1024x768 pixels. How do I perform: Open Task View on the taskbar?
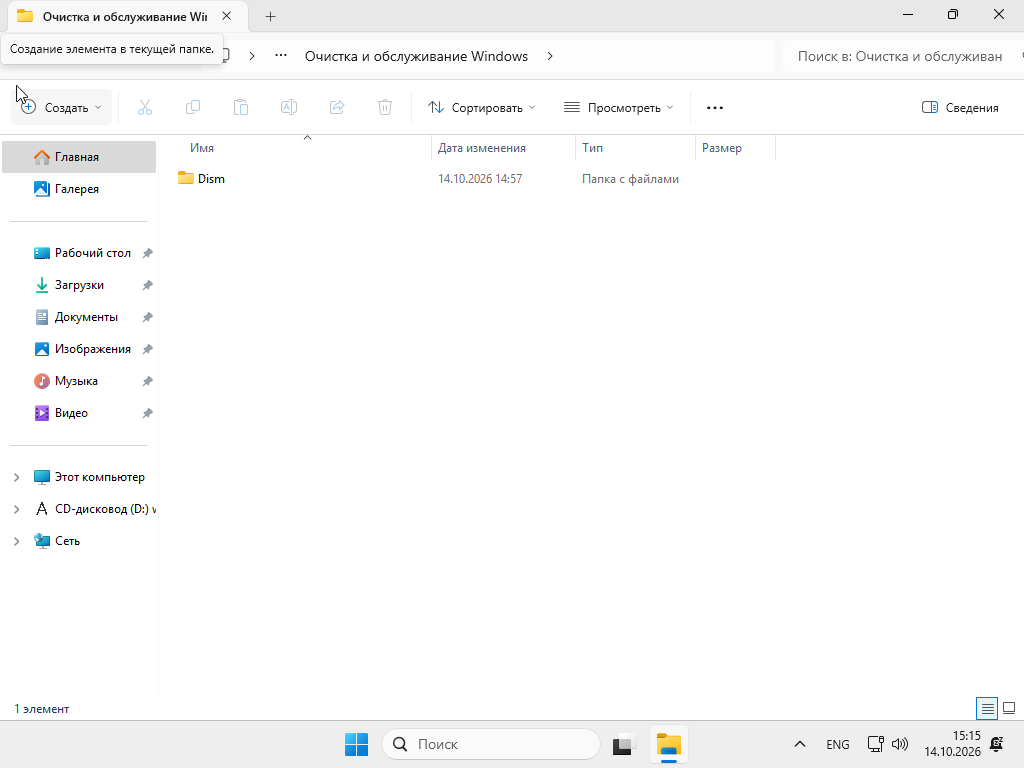point(624,744)
